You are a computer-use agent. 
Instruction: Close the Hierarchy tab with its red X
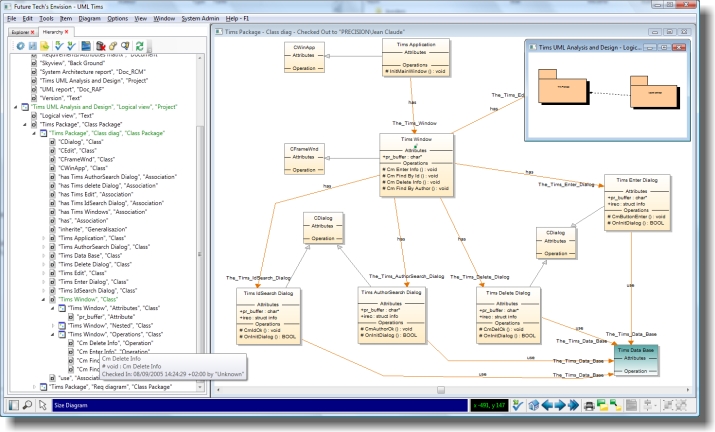pyautogui.click(x=67, y=32)
